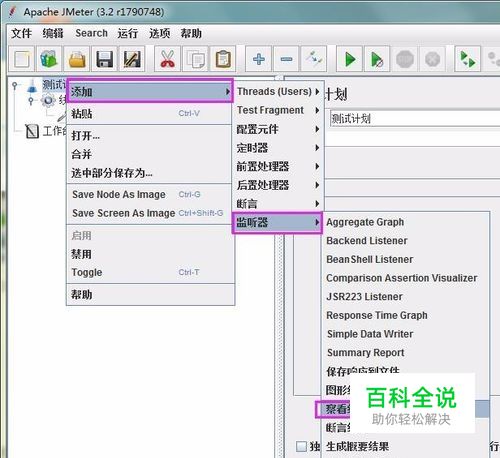The image size is (500, 458).
Task: Select Aggregate Graph listener
Action: [x=405, y=222]
